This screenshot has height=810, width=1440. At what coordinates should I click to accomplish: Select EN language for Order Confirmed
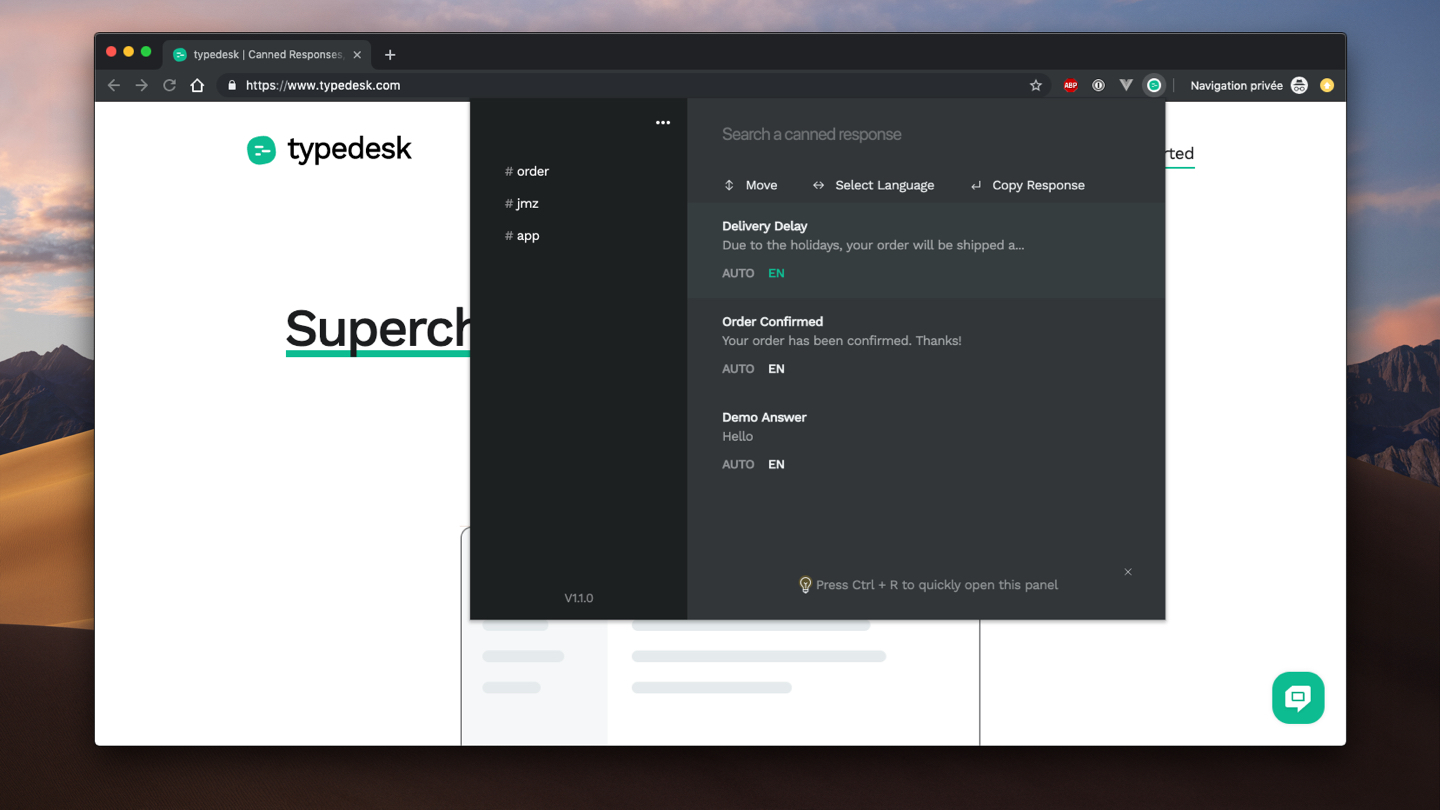776,369
